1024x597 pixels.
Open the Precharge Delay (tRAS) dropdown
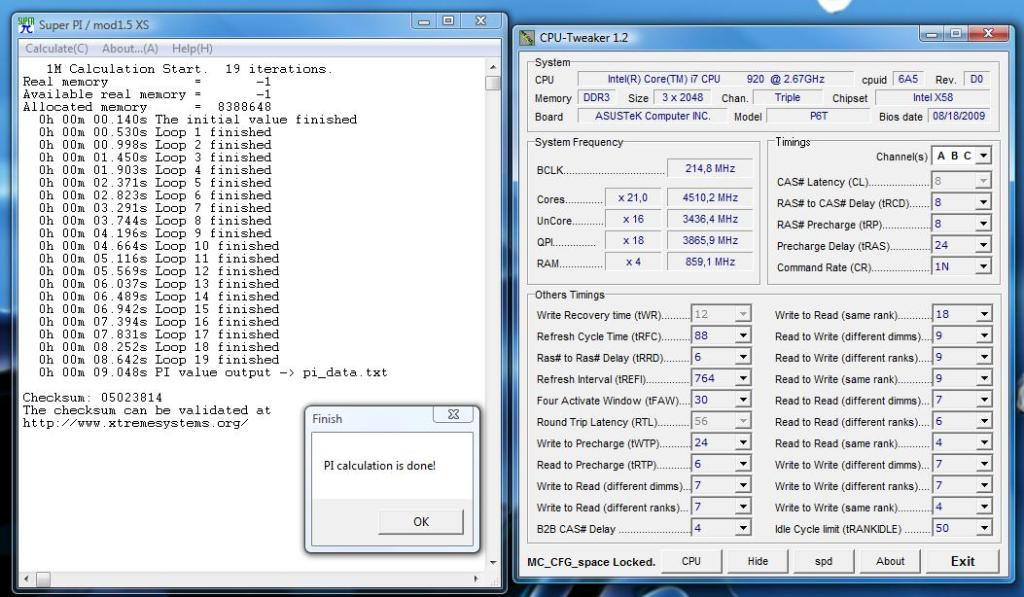click(983, 245)
